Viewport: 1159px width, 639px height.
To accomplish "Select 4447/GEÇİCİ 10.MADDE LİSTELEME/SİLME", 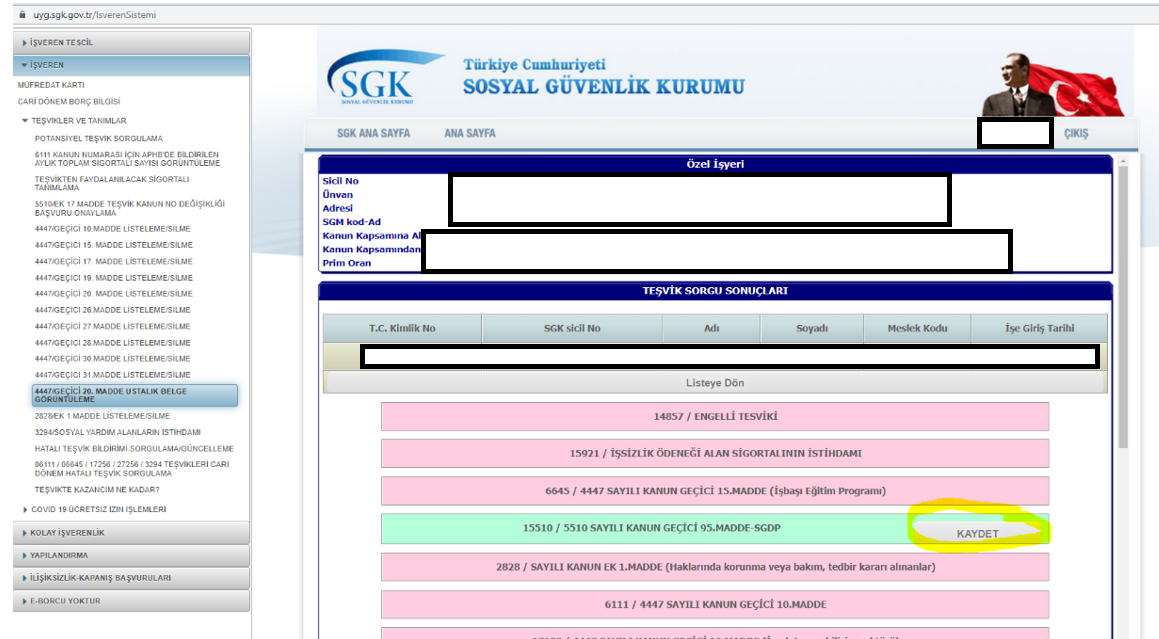I will tap(112, 229).
